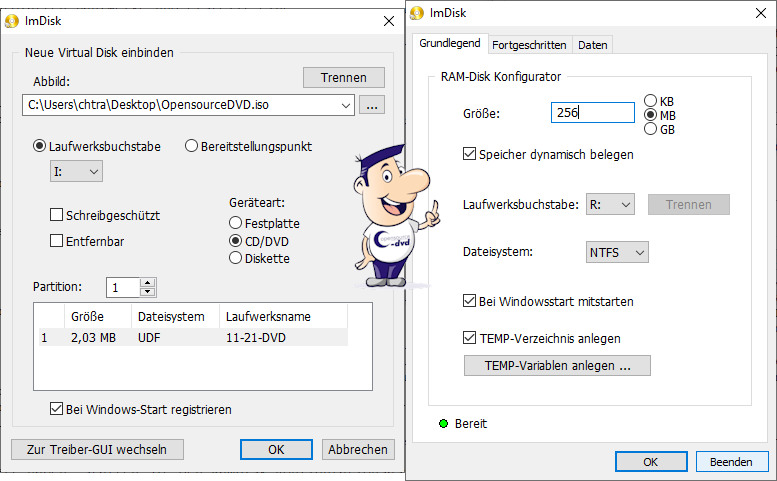Open the image path dropdown
The image size is (777, 481).
345,104
